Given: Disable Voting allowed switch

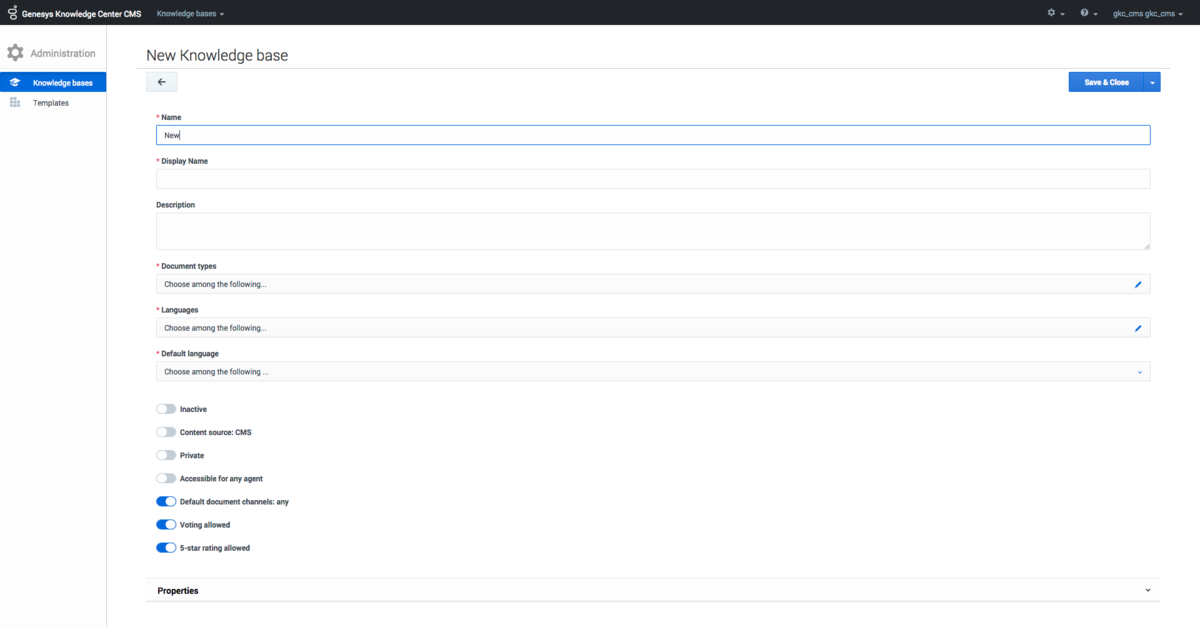Looking at the screenshot, I should [166, 524].
